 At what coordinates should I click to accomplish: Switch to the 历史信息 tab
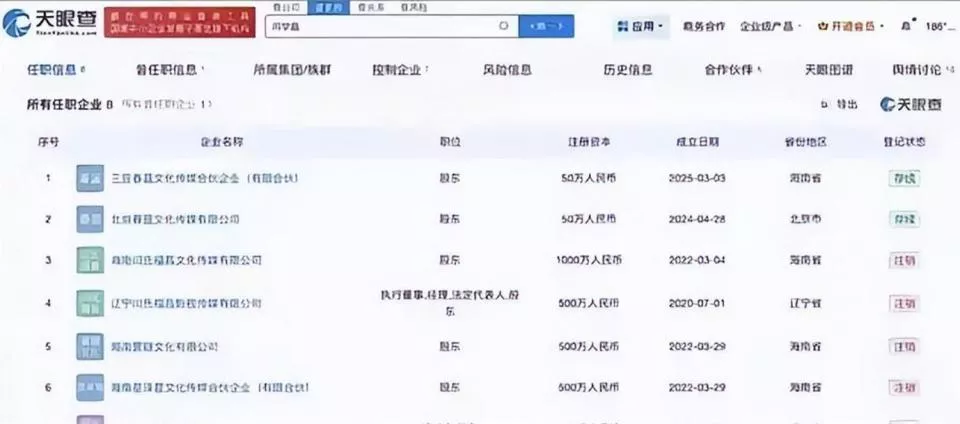(x=627, y=70)
